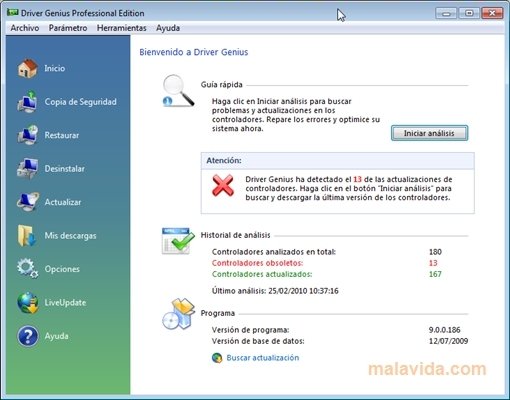The height and width of the screenshot is (400, 510).
Task: Click the Historial de análisis calendar icon
Action: pos(178,241)
